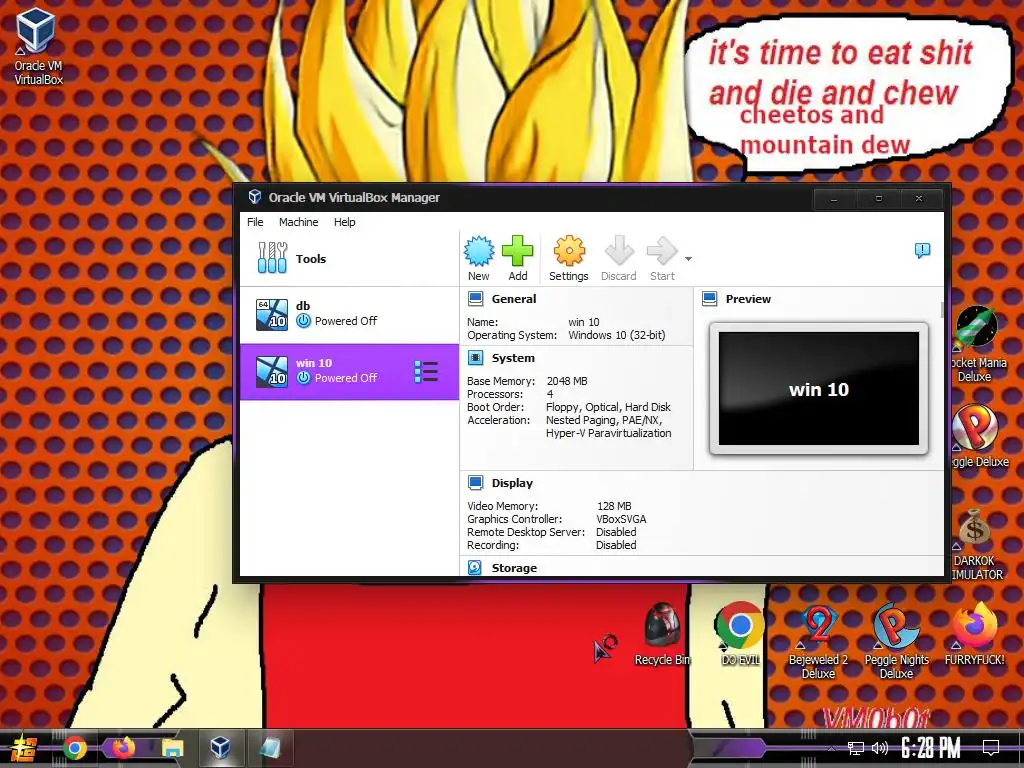Click the Base Memory value 2048 MB
The height and width of the screenshot is (768, 1024).
[567, 381]
